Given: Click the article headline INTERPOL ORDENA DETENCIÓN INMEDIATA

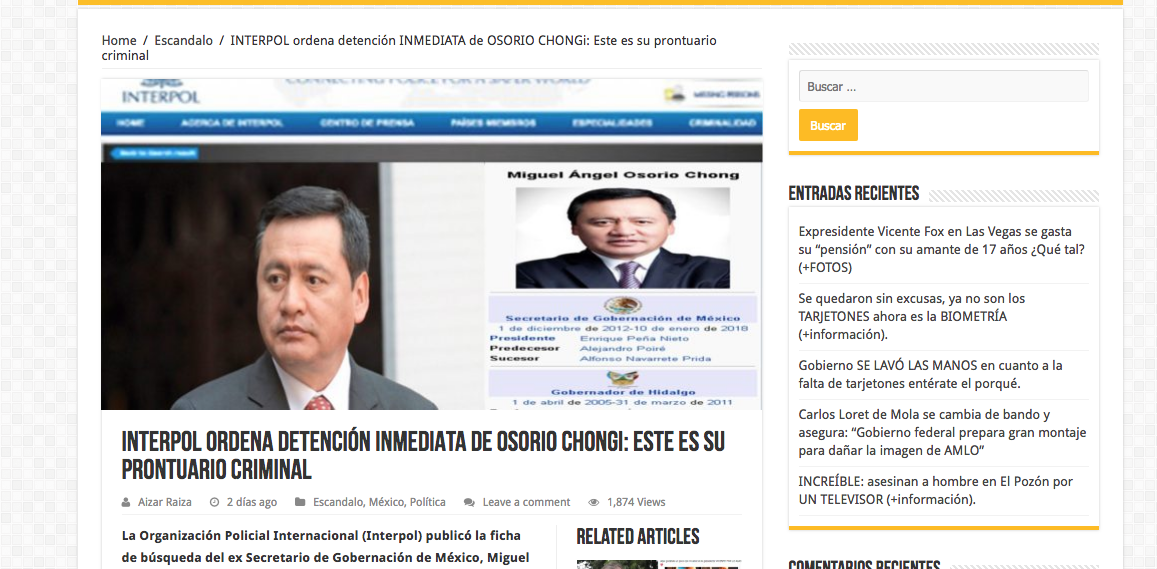Looking at the screenshot, I should click(x=424, y=455).
